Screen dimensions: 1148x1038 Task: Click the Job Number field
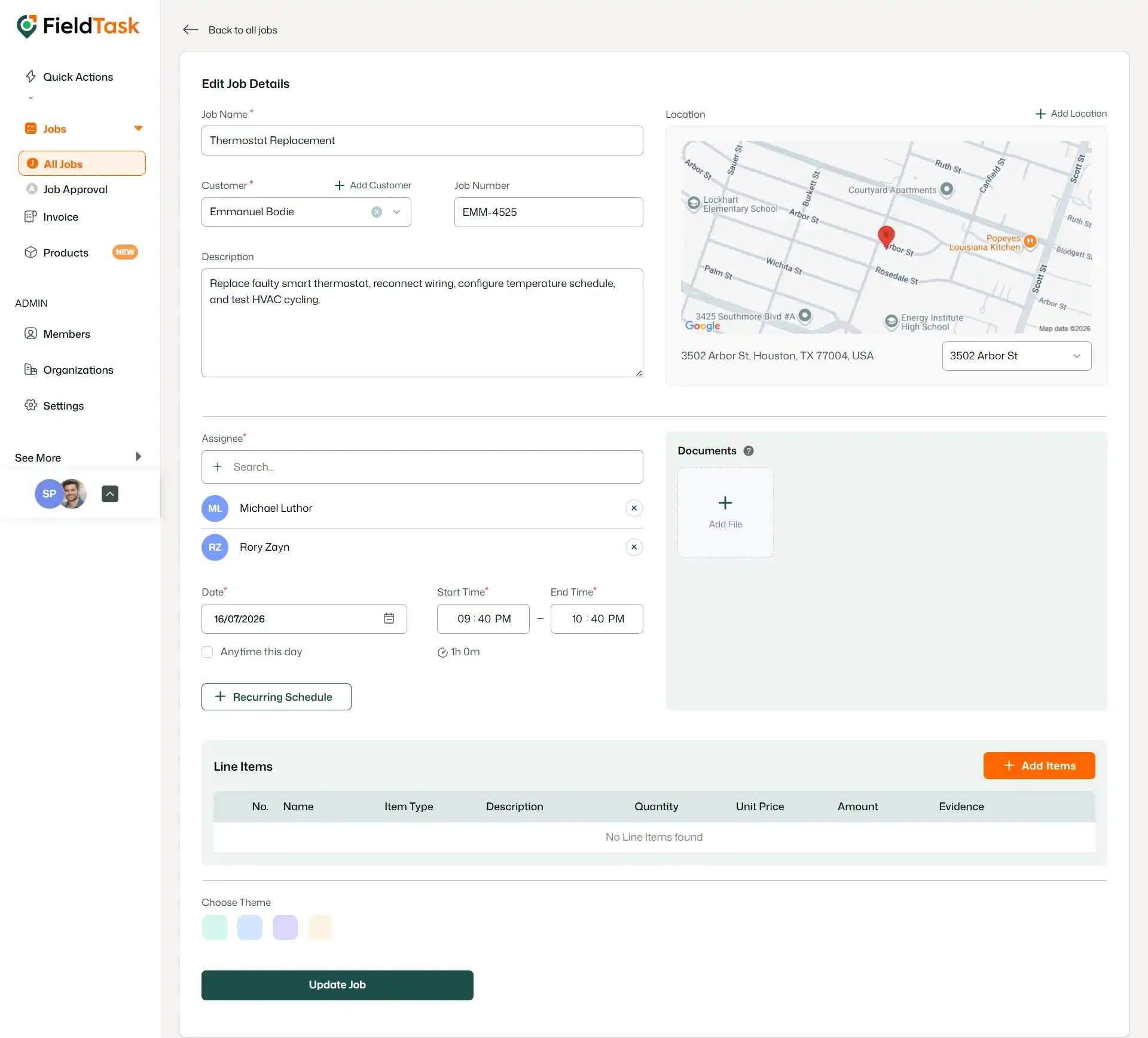point(548,212)
